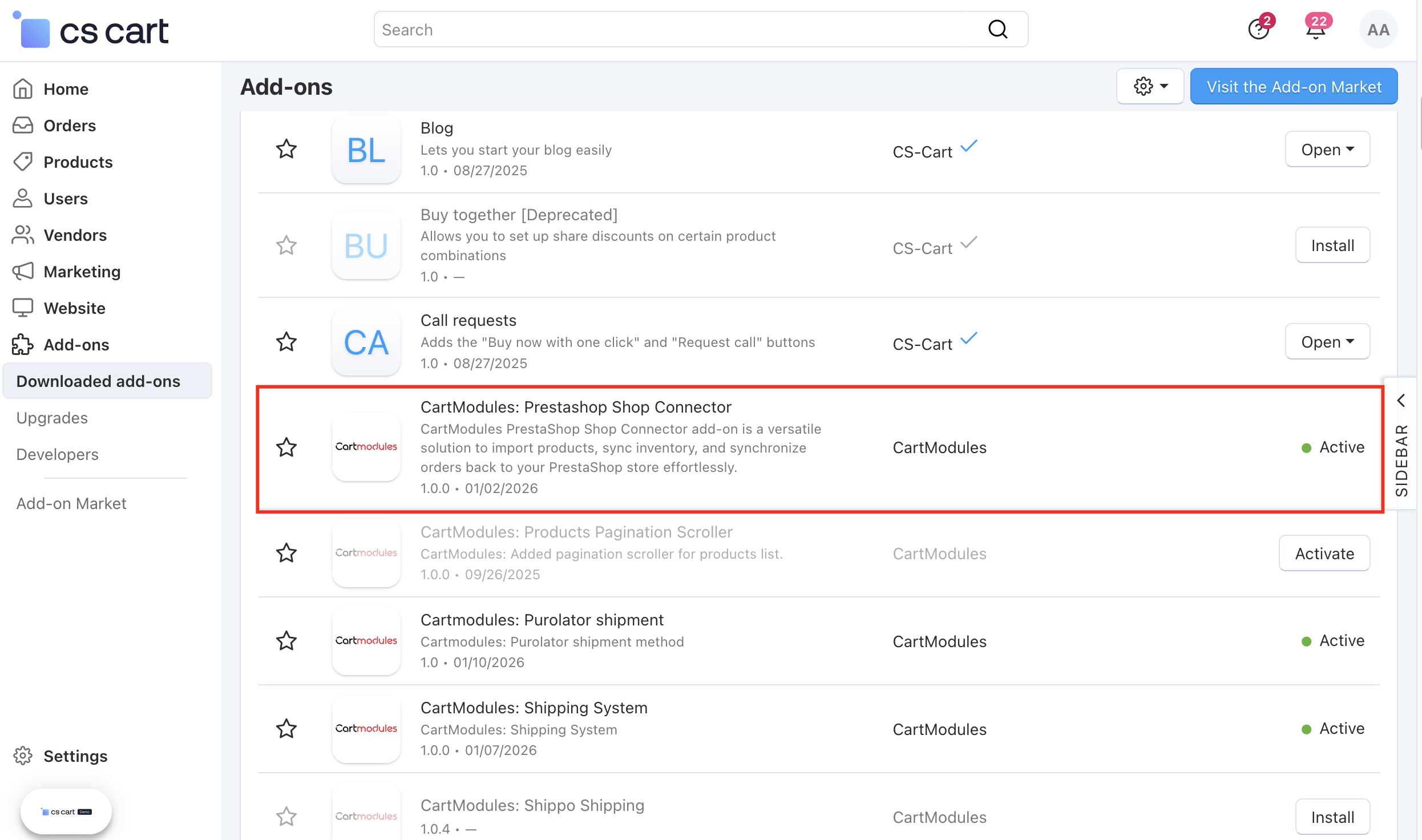The width and height of the screenshot is (1422, 840).
Task: Expand the Open dropdown for Call requests
Action: click(1327, 342)
